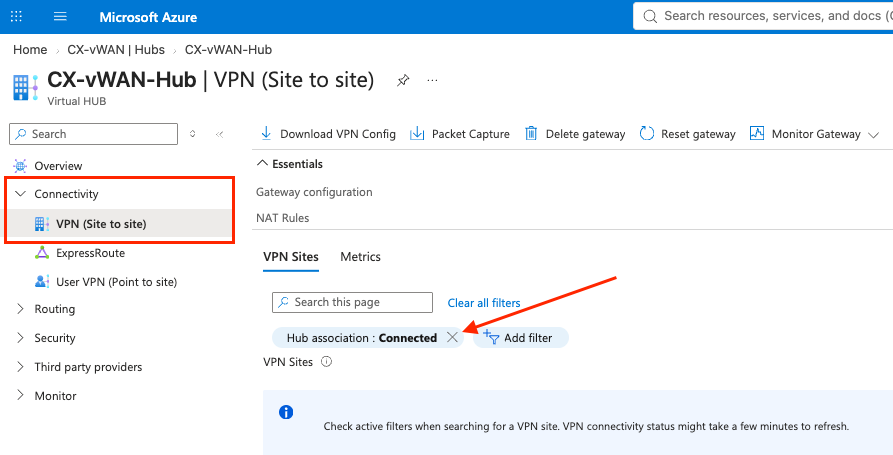
Task: Click Download VPN Config
Action: 328,134
